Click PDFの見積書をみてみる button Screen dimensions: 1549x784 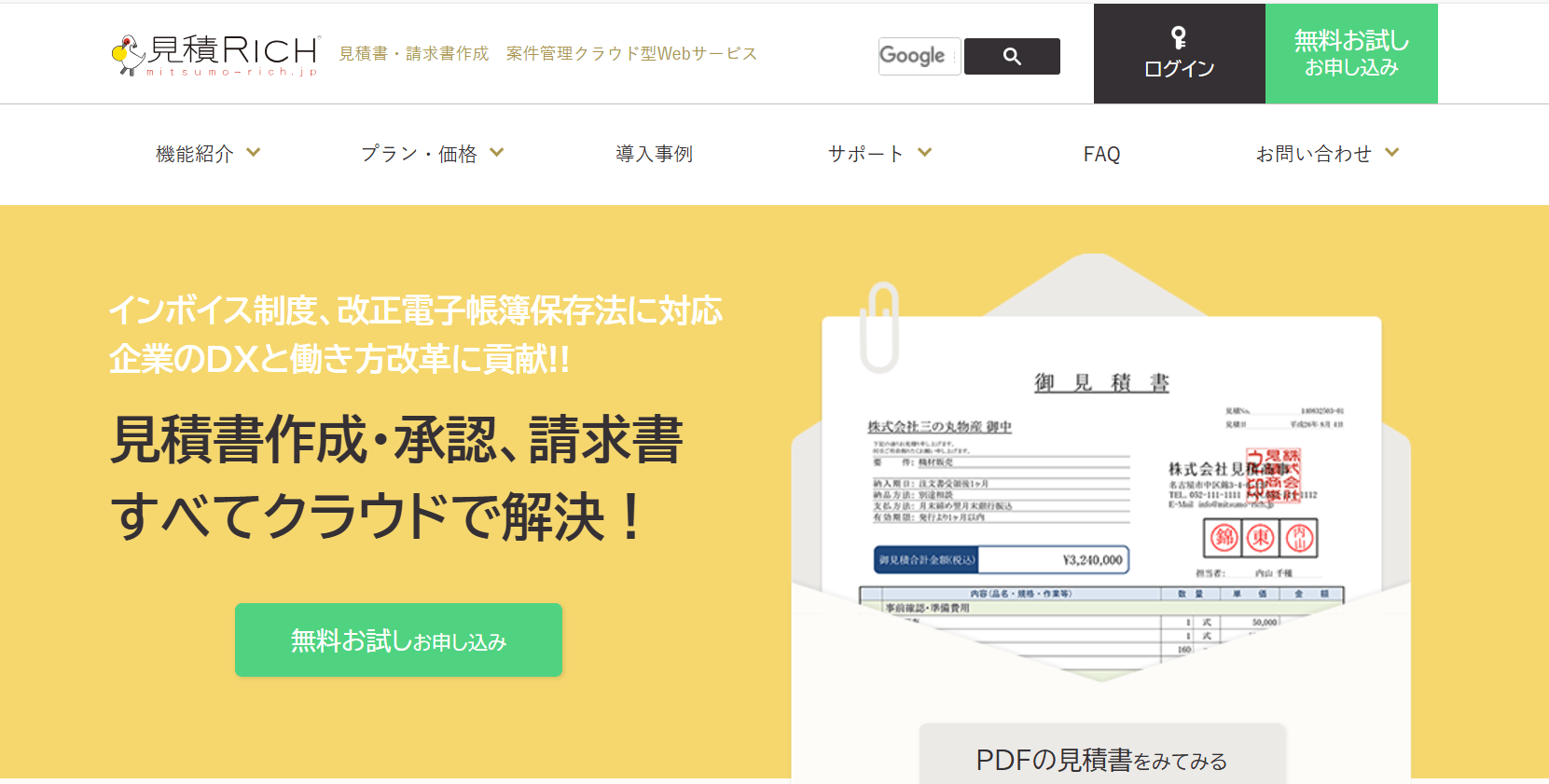click(x=1102, y=754)
